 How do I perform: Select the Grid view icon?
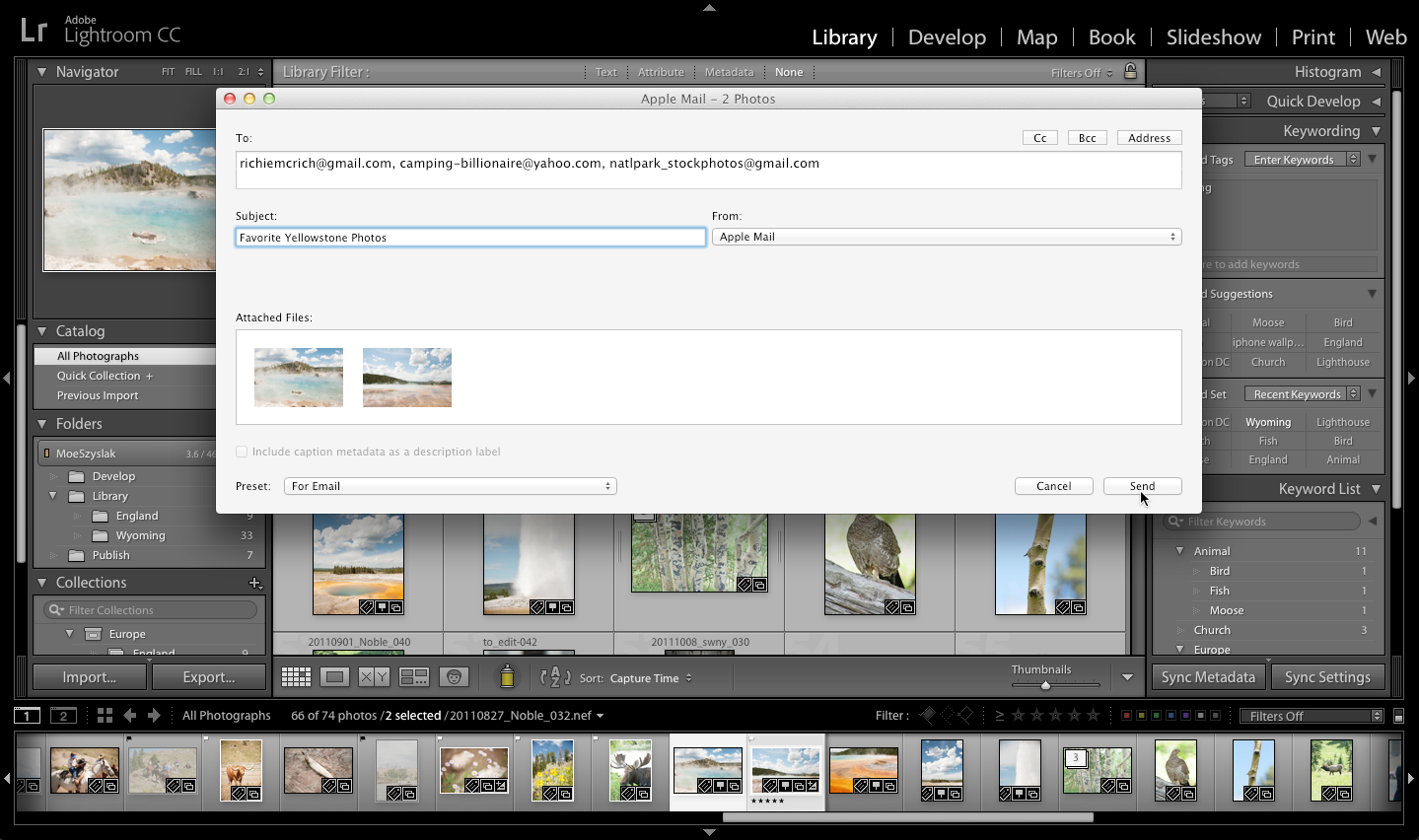pos(295,676)
